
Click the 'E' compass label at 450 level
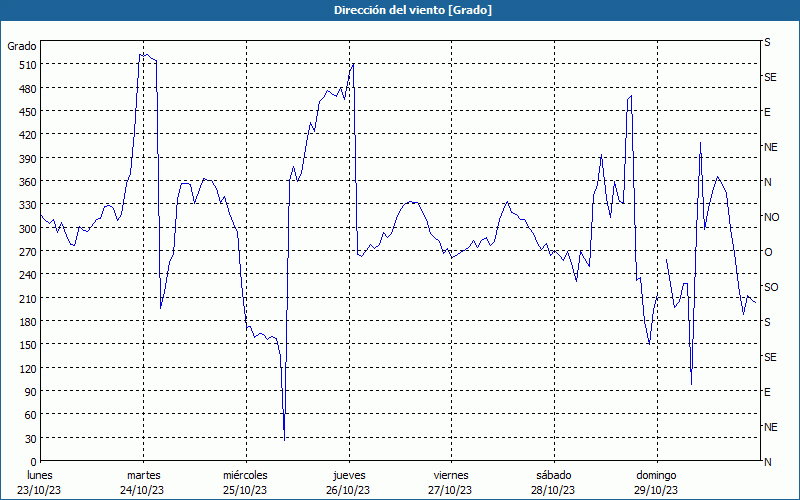coord(767,112)
